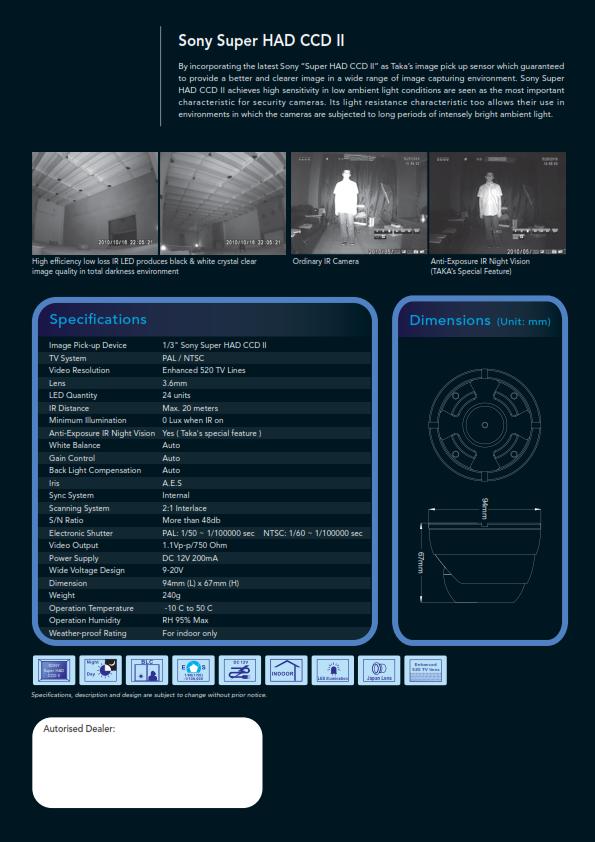The image size is (595, 842).
Task: Click the Enhanced 520 TV lines icon
Action: click(x=425, y=670)
